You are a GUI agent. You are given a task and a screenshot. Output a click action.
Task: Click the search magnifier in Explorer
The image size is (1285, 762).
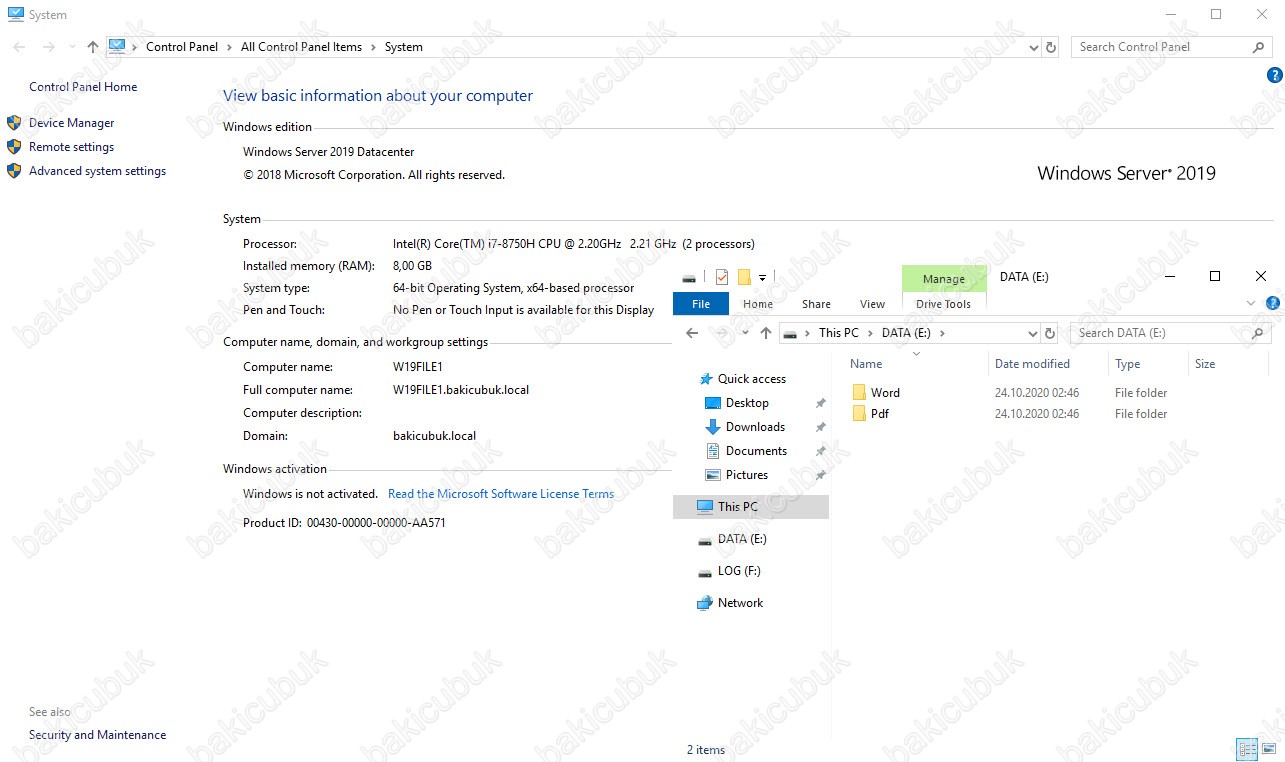[1258, 333]
